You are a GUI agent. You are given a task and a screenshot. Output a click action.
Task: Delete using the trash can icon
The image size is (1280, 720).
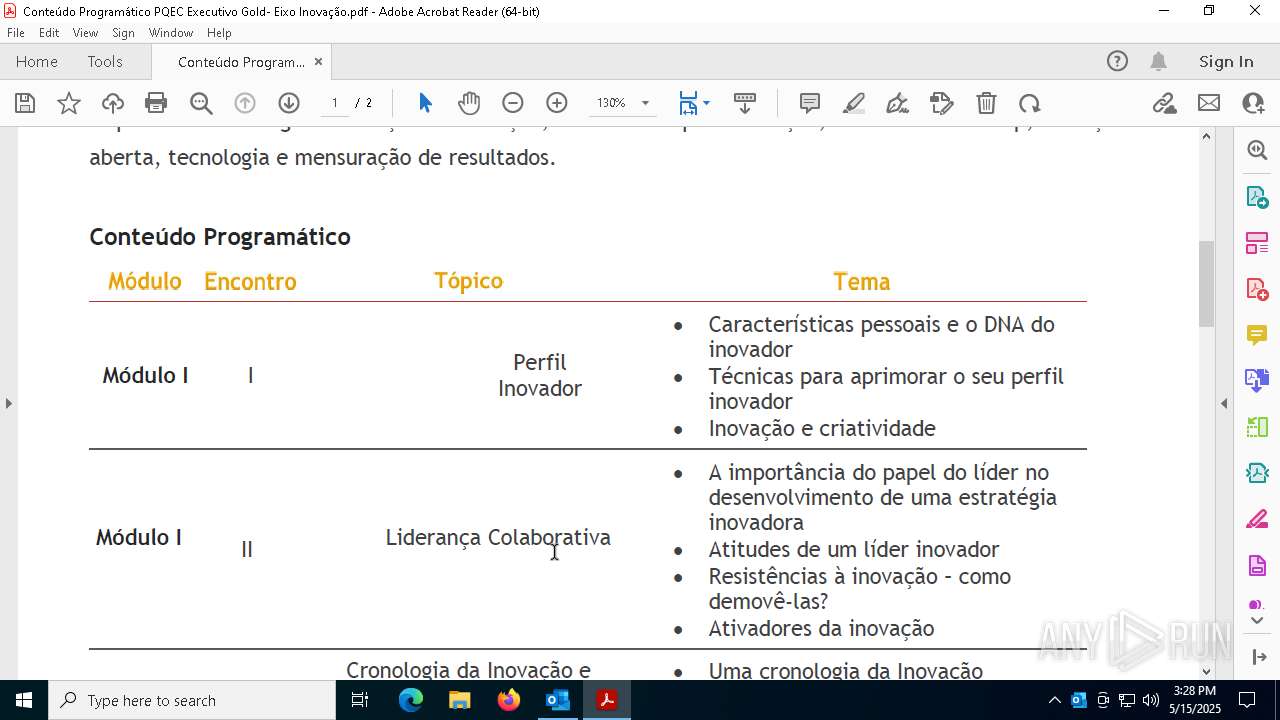[986, 103]
